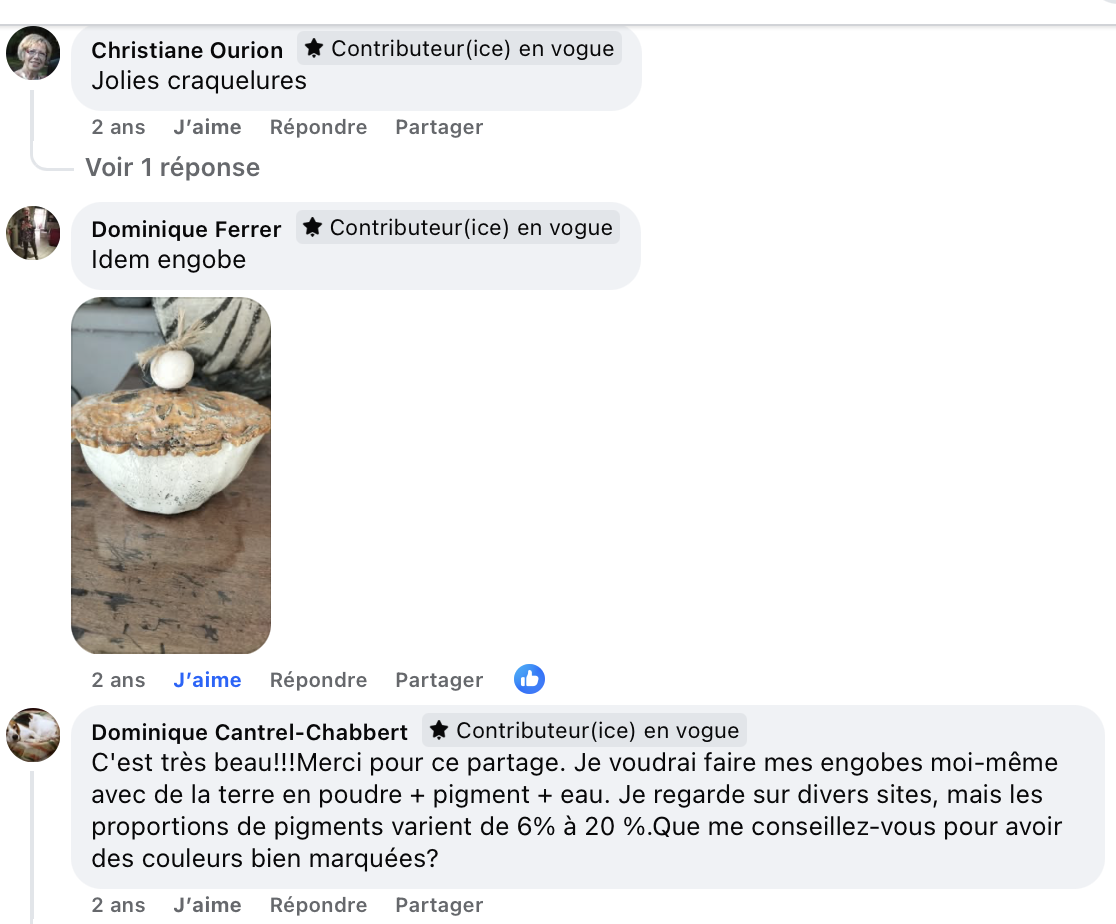
Task: Reply to the engobe pigments question
Action: [x=318, y=905]
